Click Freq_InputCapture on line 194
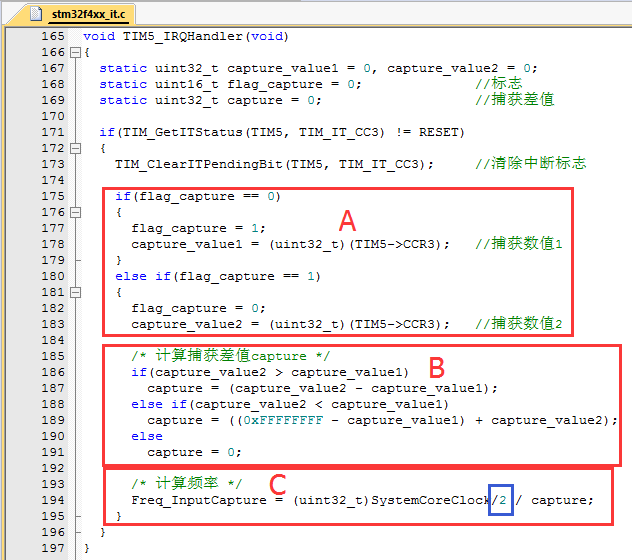Viewport: 632px width, 560px height. pos(199,500)
